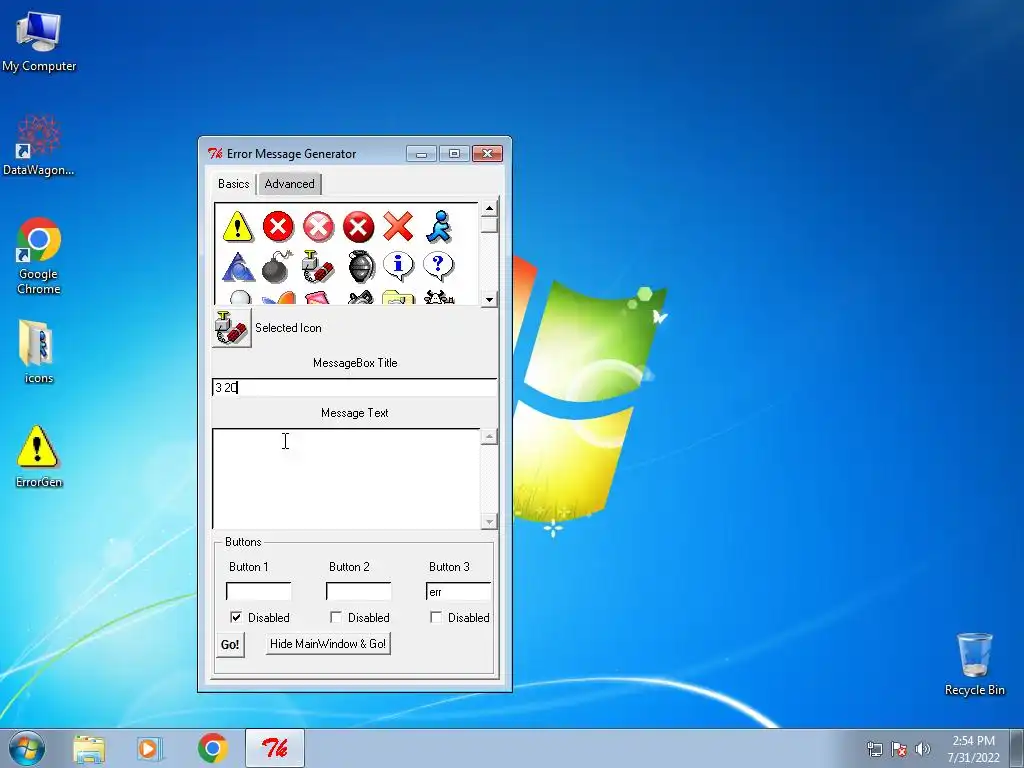Select the dynamite detonator icon in grid
The image size is (1024, 768).
pyautogui.click(x=318, y=266)
